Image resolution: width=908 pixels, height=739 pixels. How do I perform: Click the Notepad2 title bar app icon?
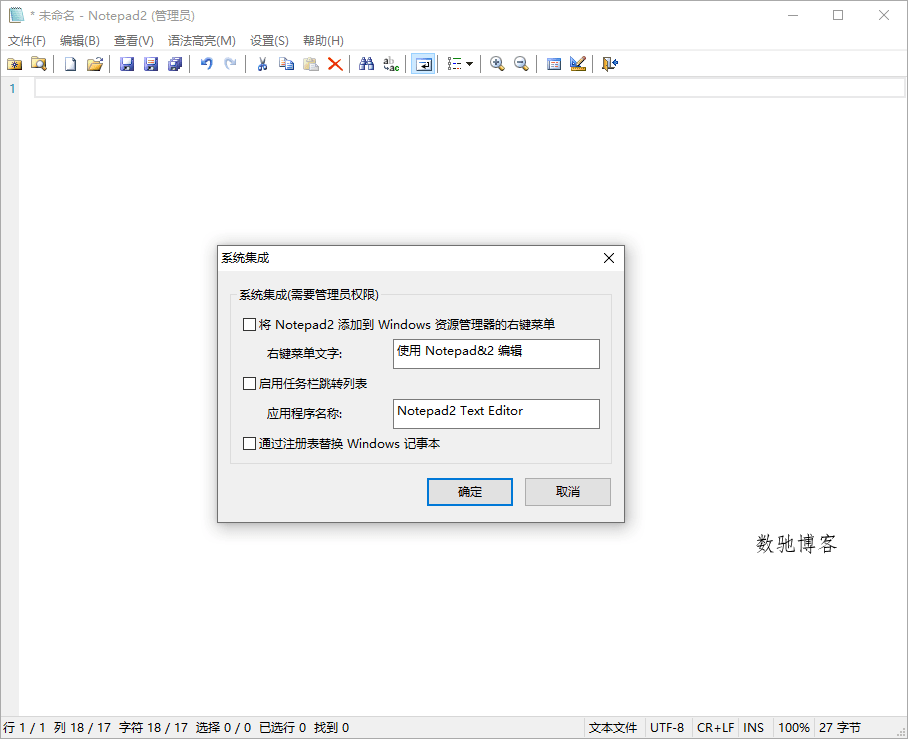click(16, 15)
